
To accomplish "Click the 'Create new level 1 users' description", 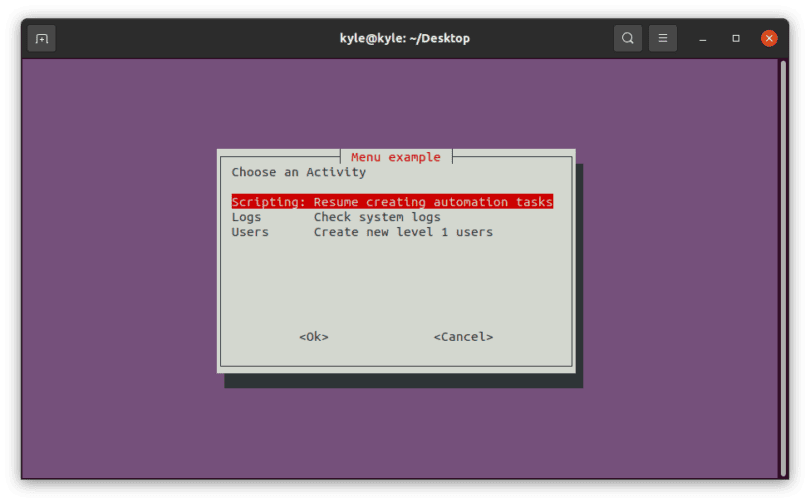I will [403, 232].
